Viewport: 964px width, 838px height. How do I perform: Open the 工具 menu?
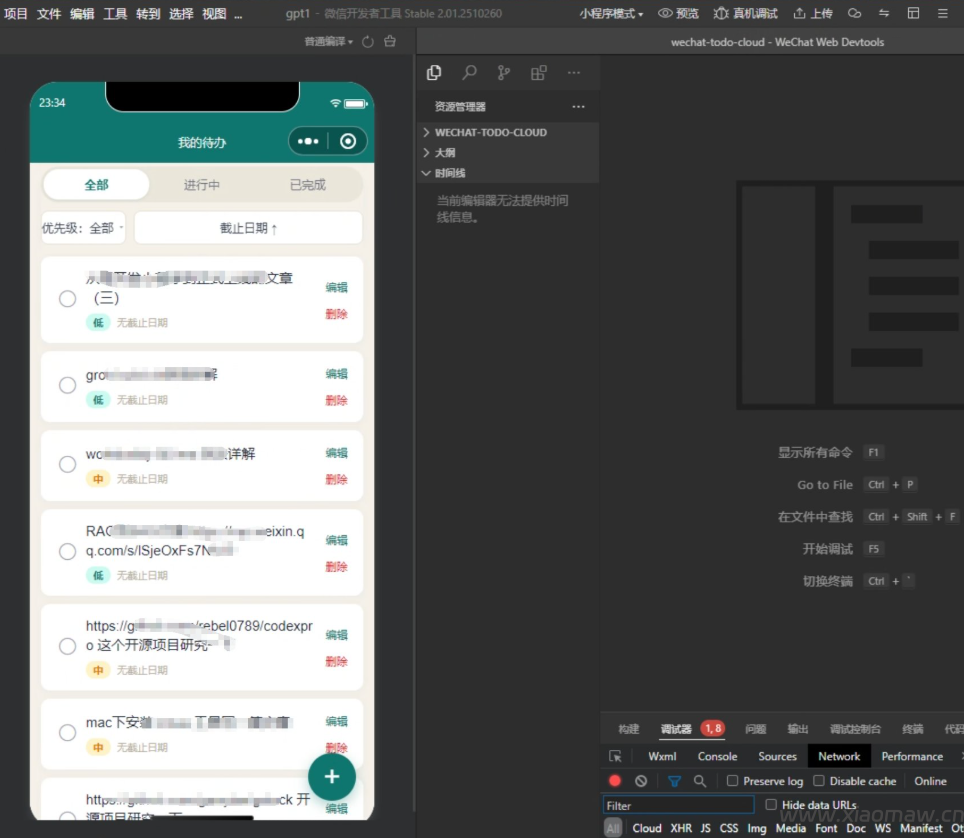(115, 14)
